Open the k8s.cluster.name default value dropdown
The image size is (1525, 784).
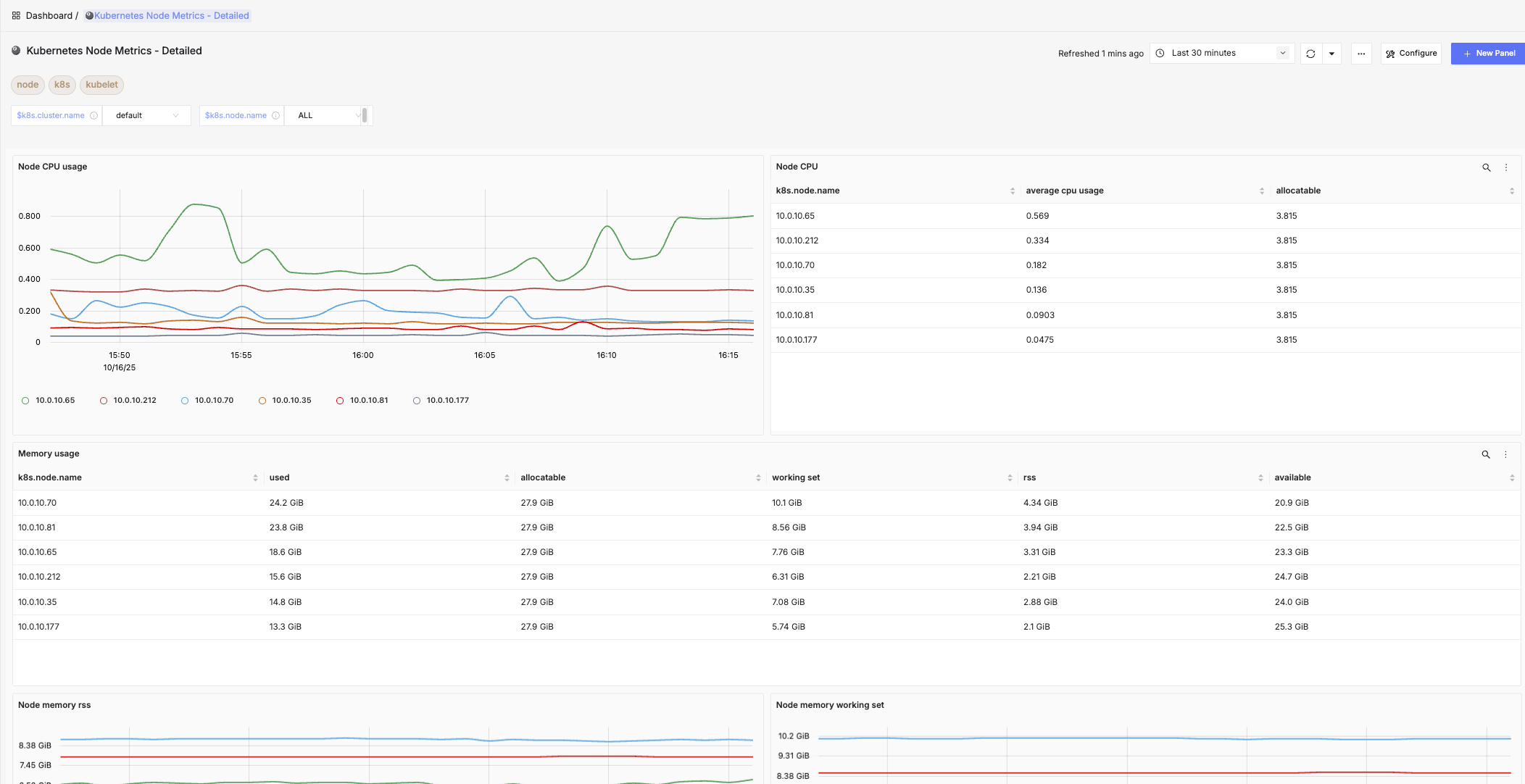pos(146,115)
